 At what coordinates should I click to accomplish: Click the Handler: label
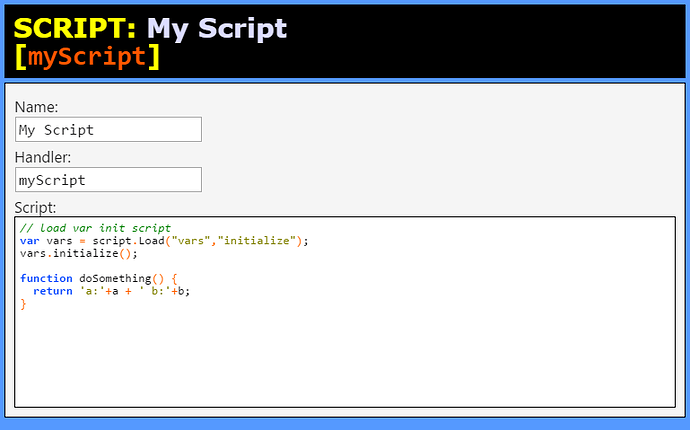coord(42,157)
